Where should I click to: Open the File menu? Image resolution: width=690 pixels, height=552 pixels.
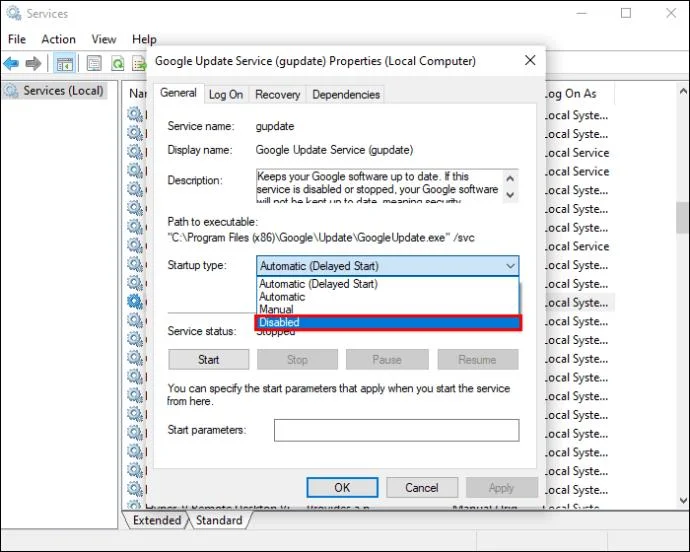pos(17,39)
